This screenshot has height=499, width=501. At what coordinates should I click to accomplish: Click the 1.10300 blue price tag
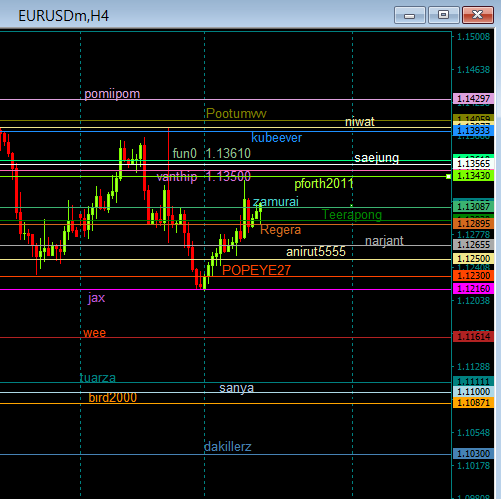pos(473,454)
